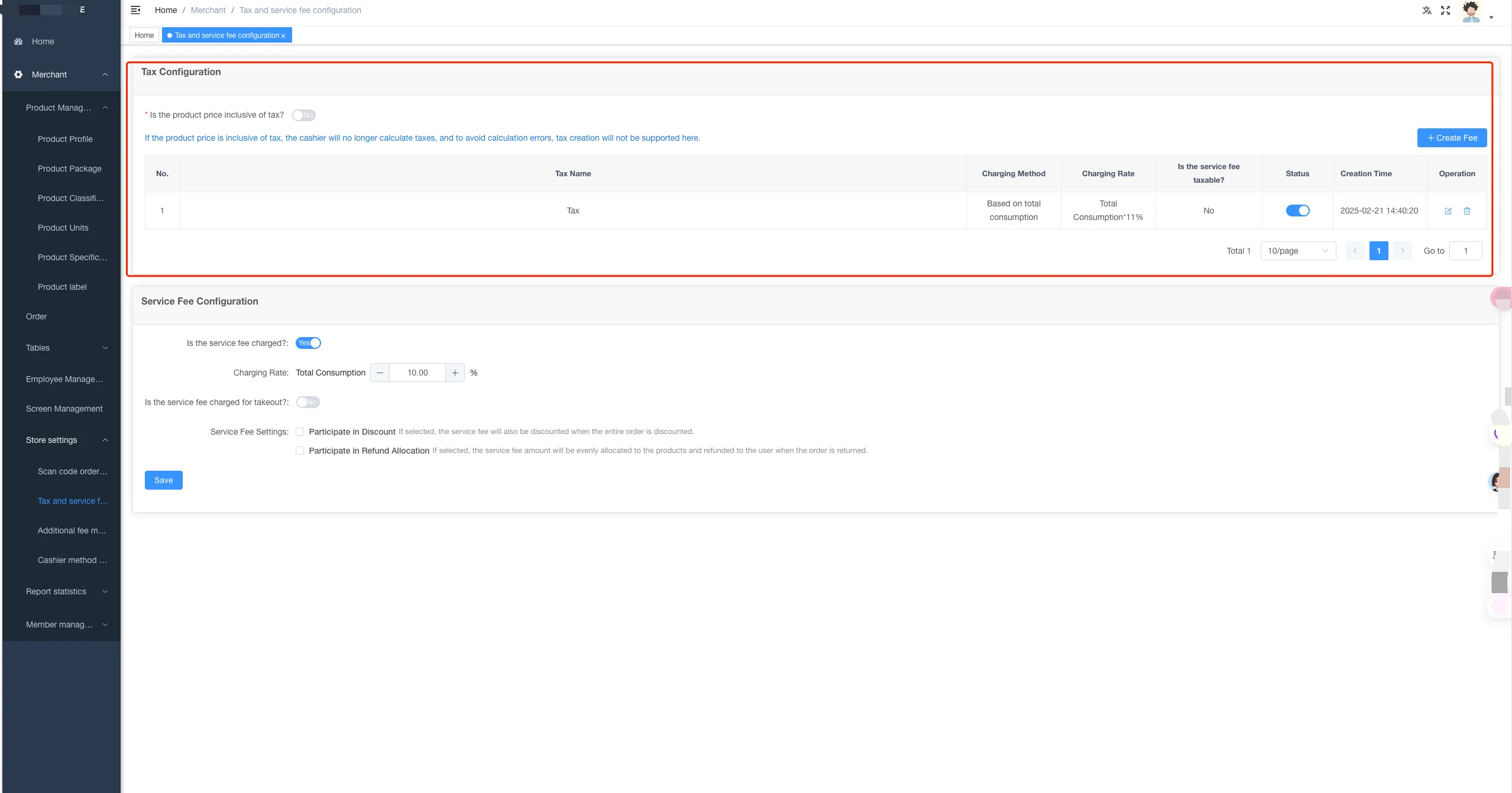Edit the Tax row with pencil icon
1512x793 pixels.
(1448, 211)
